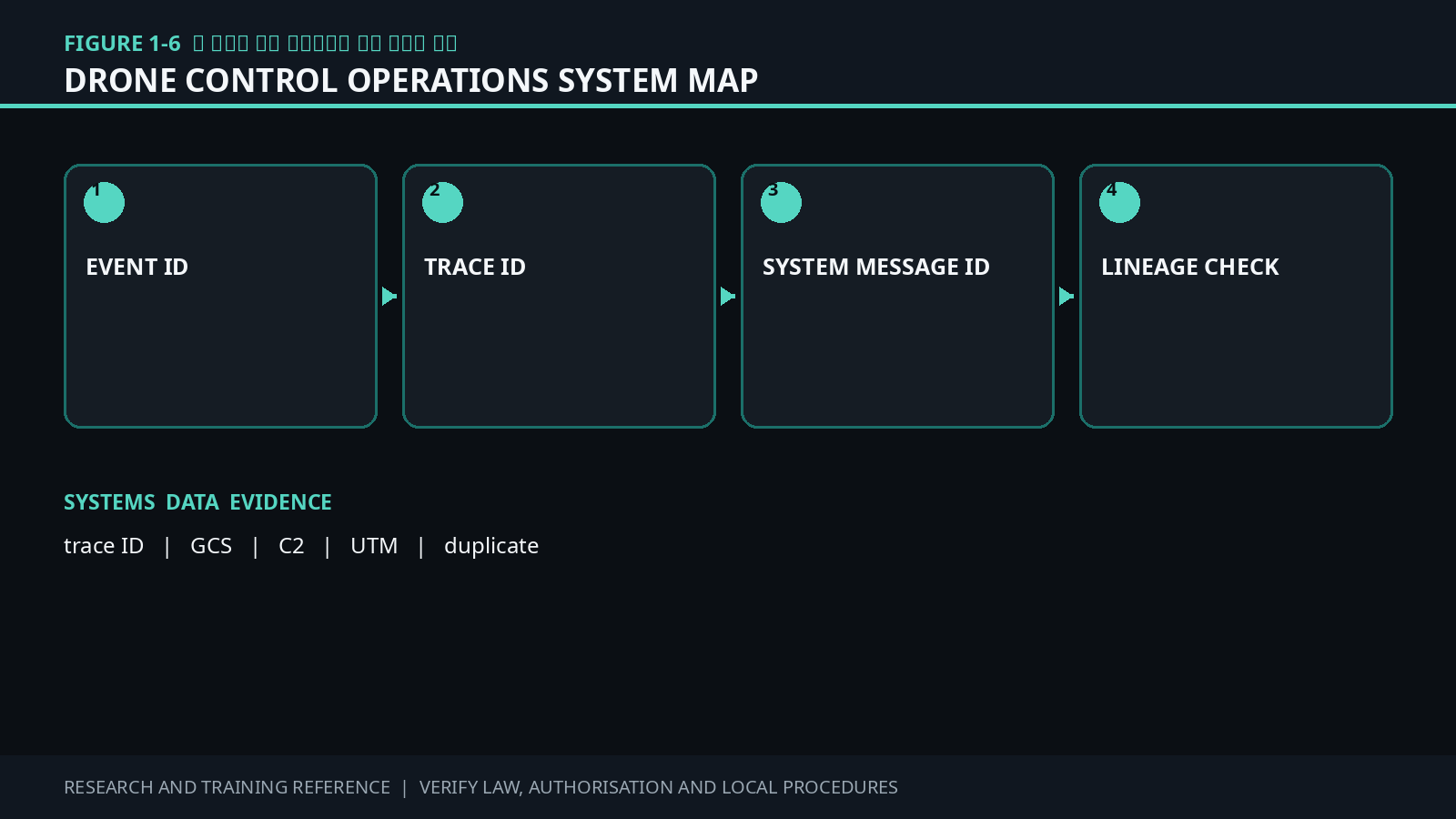Click arrow between Trace ID and System Message ID
This screenshot has width=1456, height=819.
(728, 296)
